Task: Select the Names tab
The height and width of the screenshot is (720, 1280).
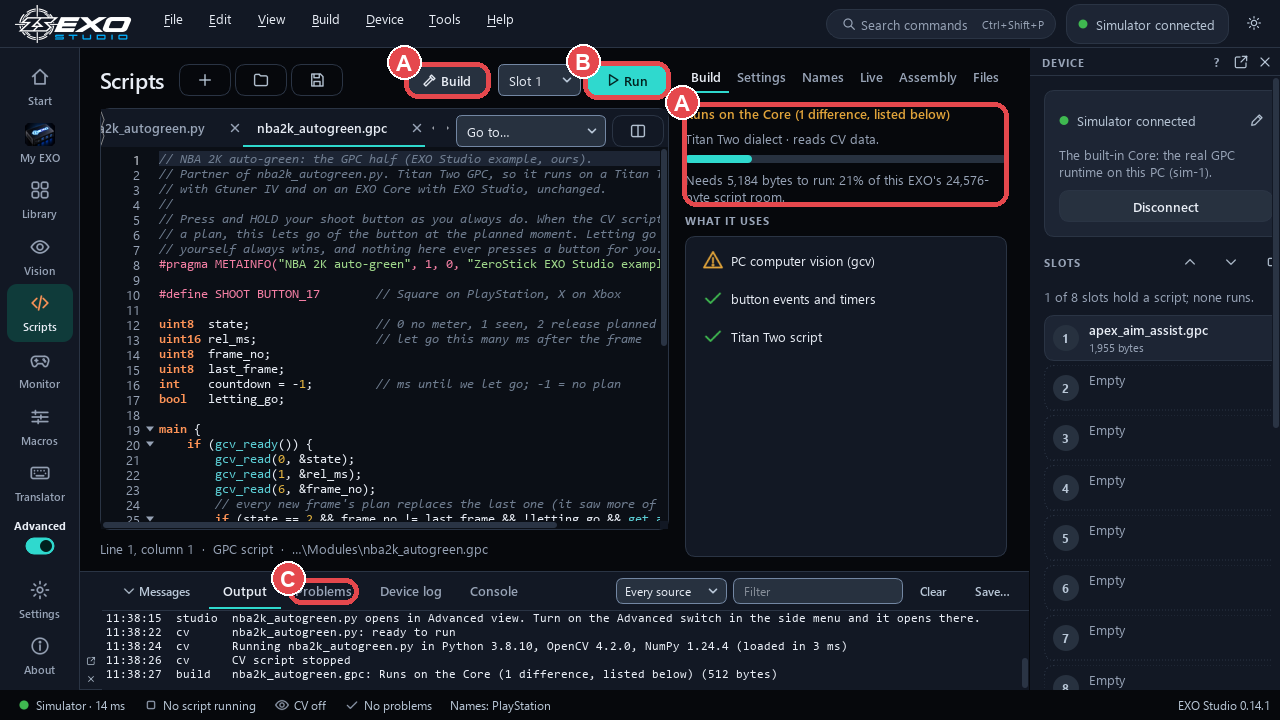Action: [x=822, y=77]
